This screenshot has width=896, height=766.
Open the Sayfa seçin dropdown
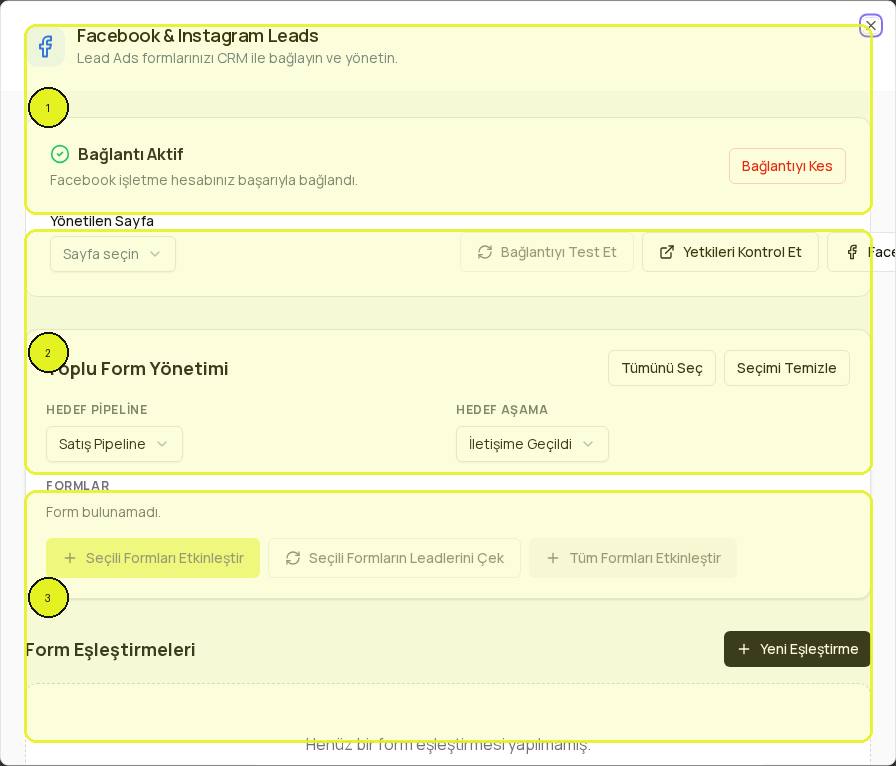coord(113,254)
